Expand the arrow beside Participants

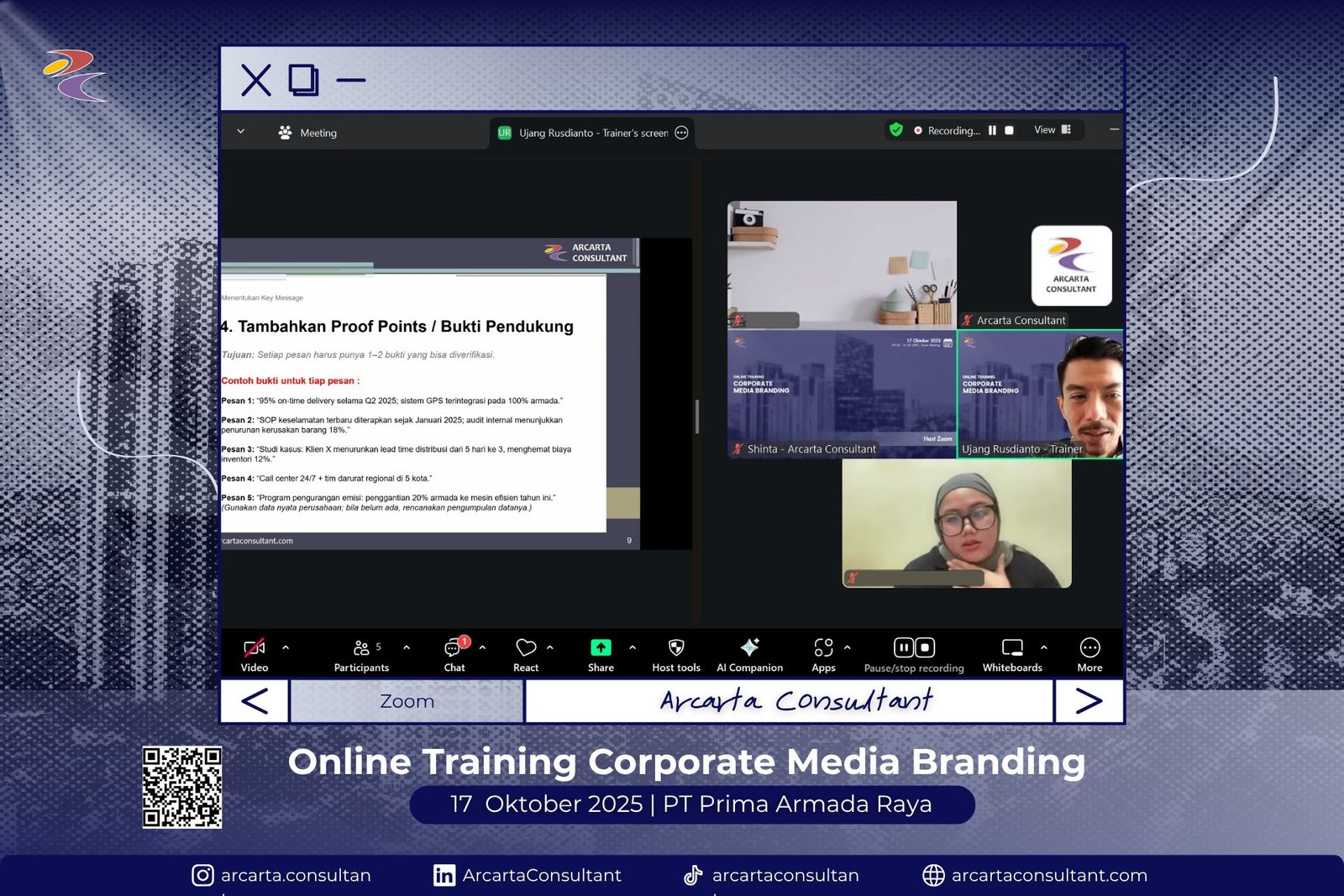pos(407,647)
